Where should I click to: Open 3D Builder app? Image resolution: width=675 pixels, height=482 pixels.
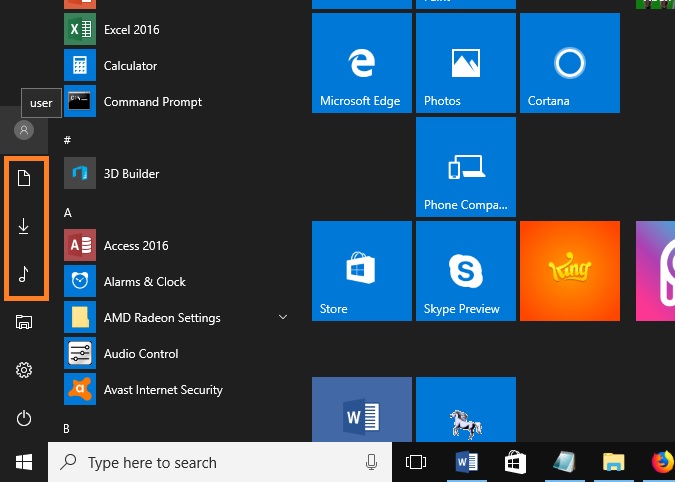[x=176, y=173]
